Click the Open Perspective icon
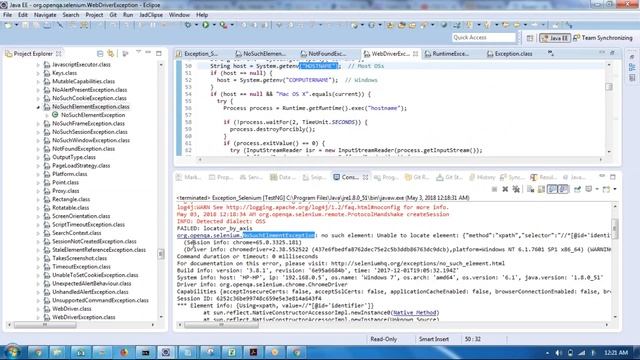This screenshot has width=640, height=360. [x=530, y=38]
